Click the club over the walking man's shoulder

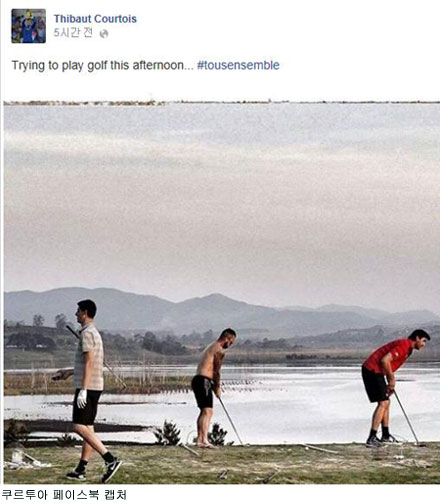(96, 357)
